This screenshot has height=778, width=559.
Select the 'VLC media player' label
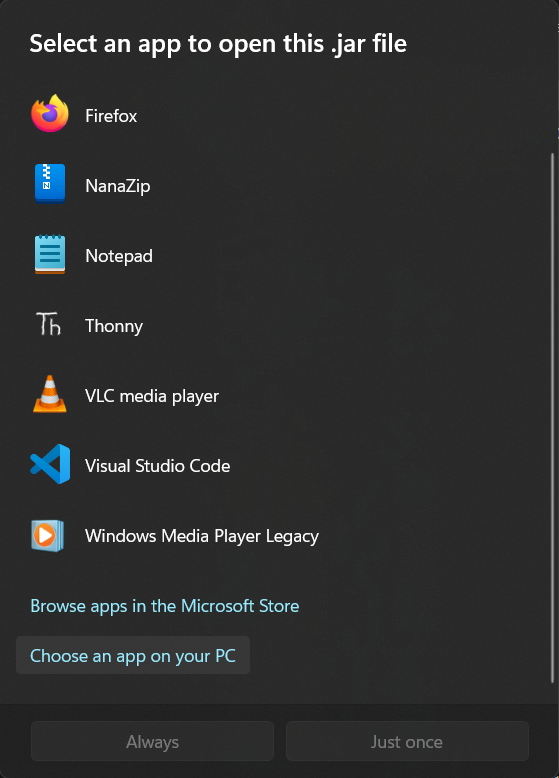[152, 396]
